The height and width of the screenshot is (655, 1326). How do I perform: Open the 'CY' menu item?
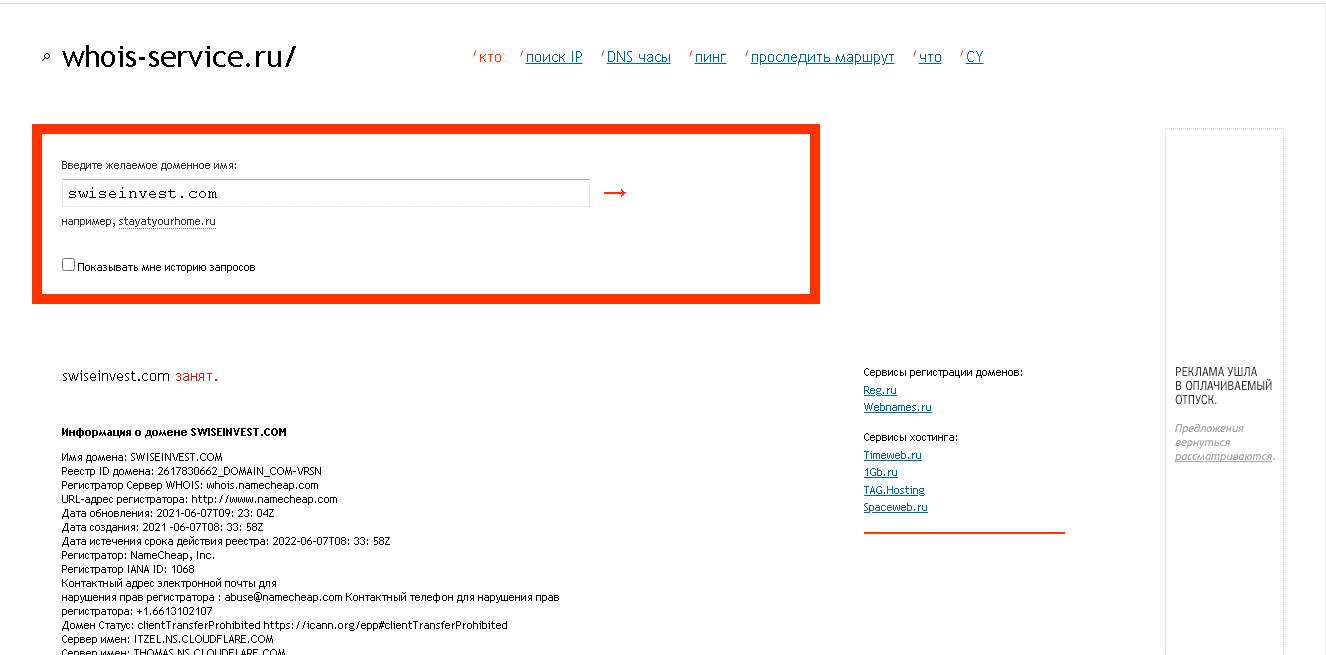click(974, 58)
